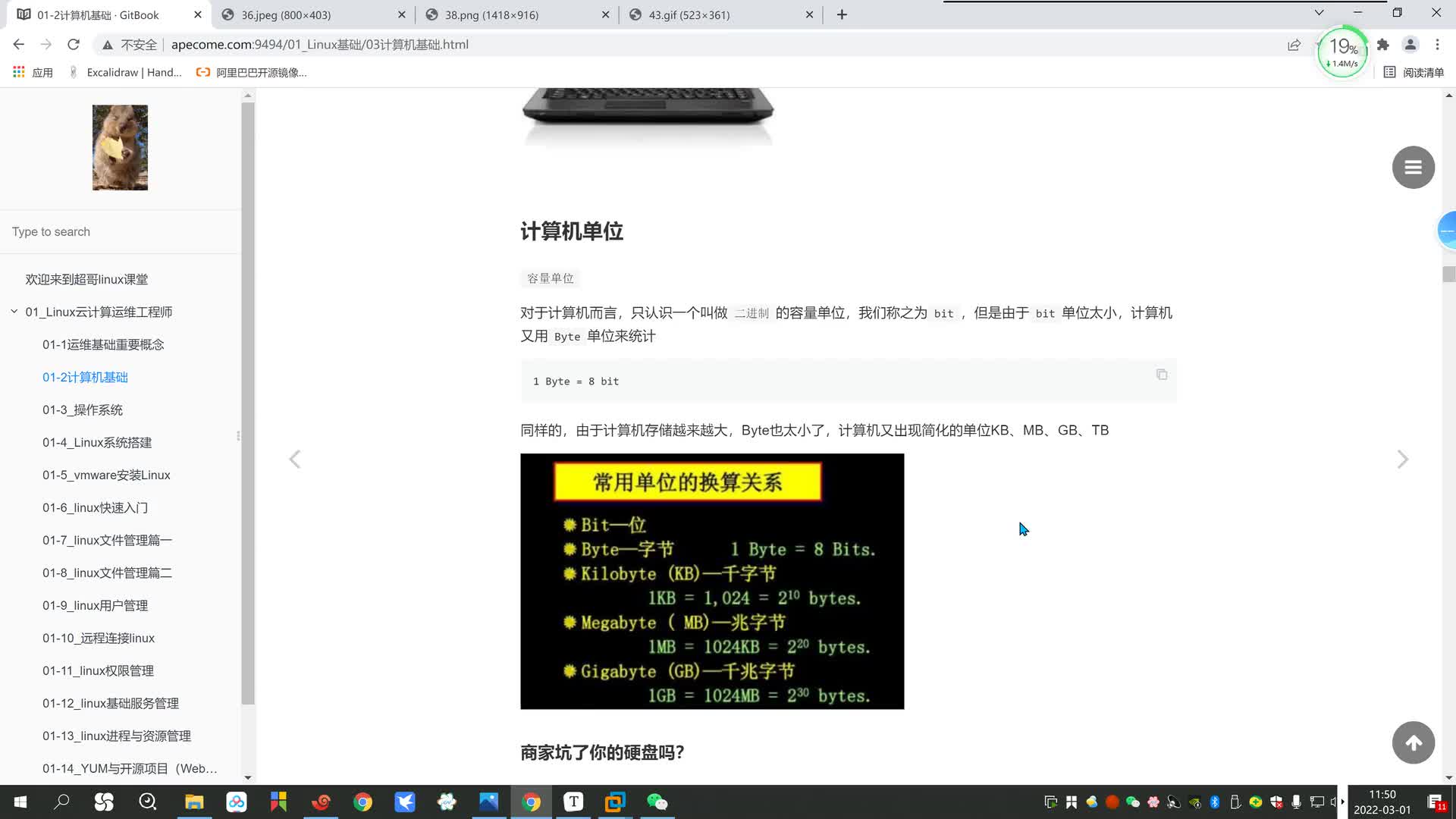Image resolution: width=1456 pixels, height=819 pixels.
Task: Click the unit conversion diagram thumbnail
Action: [713, 582]
